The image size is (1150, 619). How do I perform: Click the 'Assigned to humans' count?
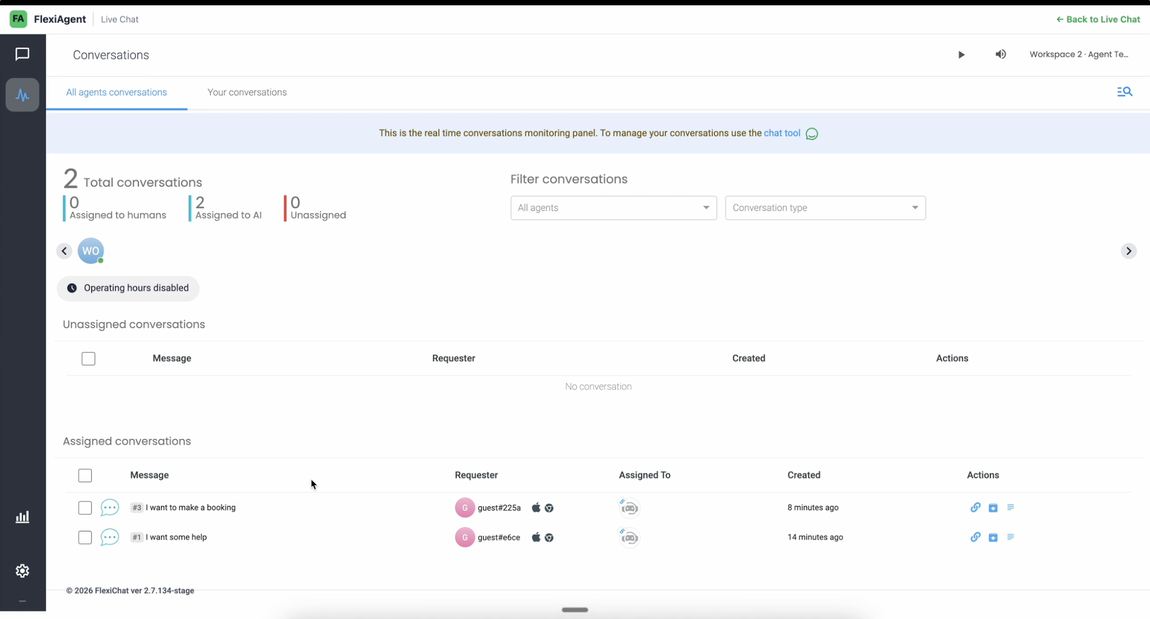tap(116, 208)
